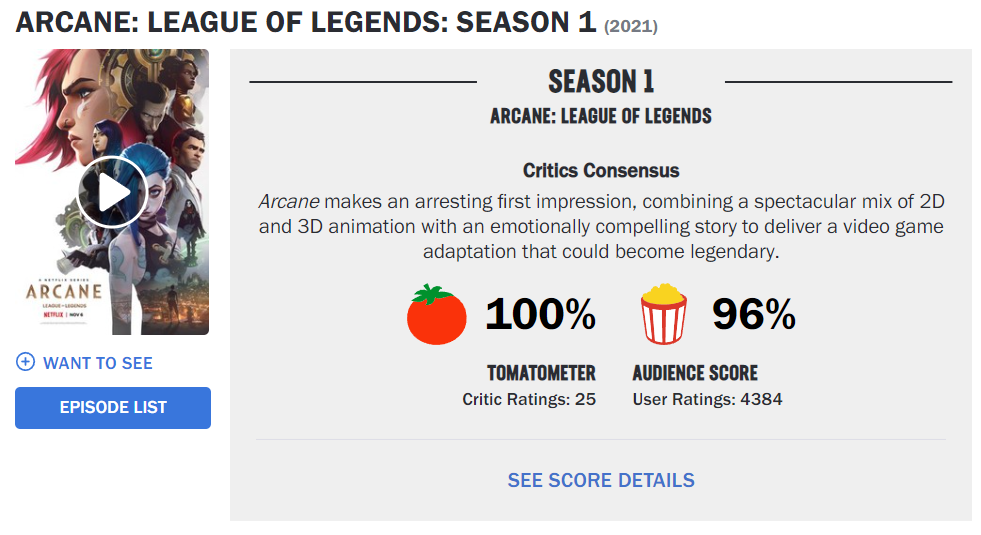Screen dimensions: 981x535
Task: Click the 100% Tomatometer score
Action: click(540, 315)
